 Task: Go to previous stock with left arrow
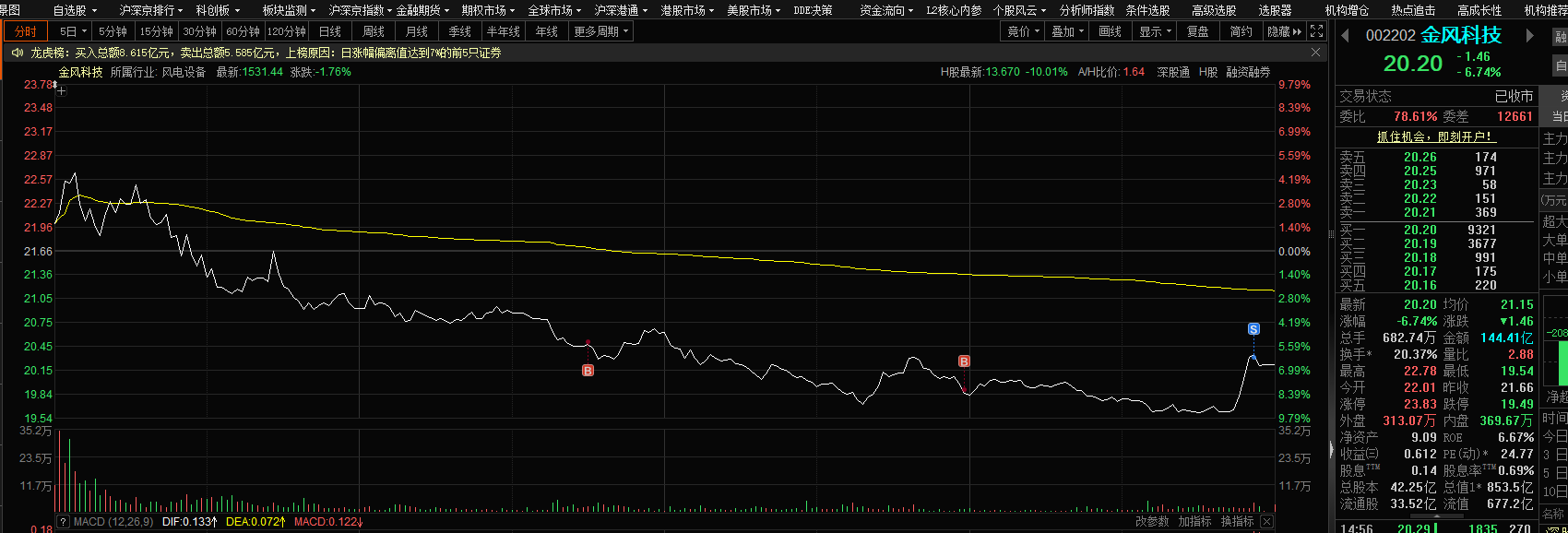1346,36
